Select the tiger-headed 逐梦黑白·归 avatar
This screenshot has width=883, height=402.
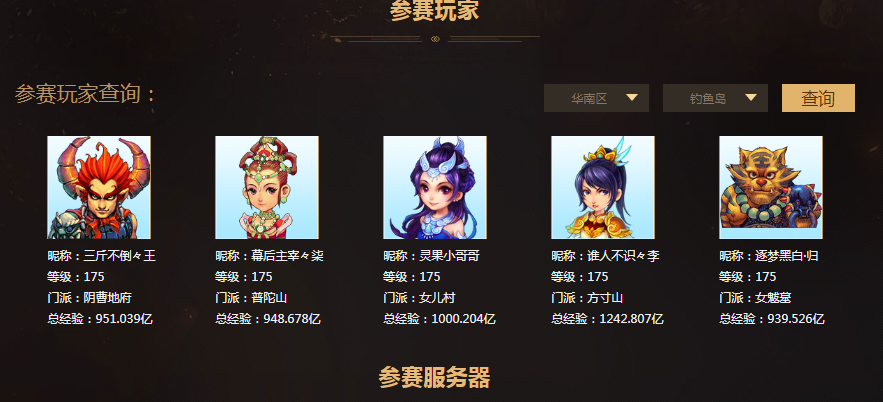tap(771, 187)
